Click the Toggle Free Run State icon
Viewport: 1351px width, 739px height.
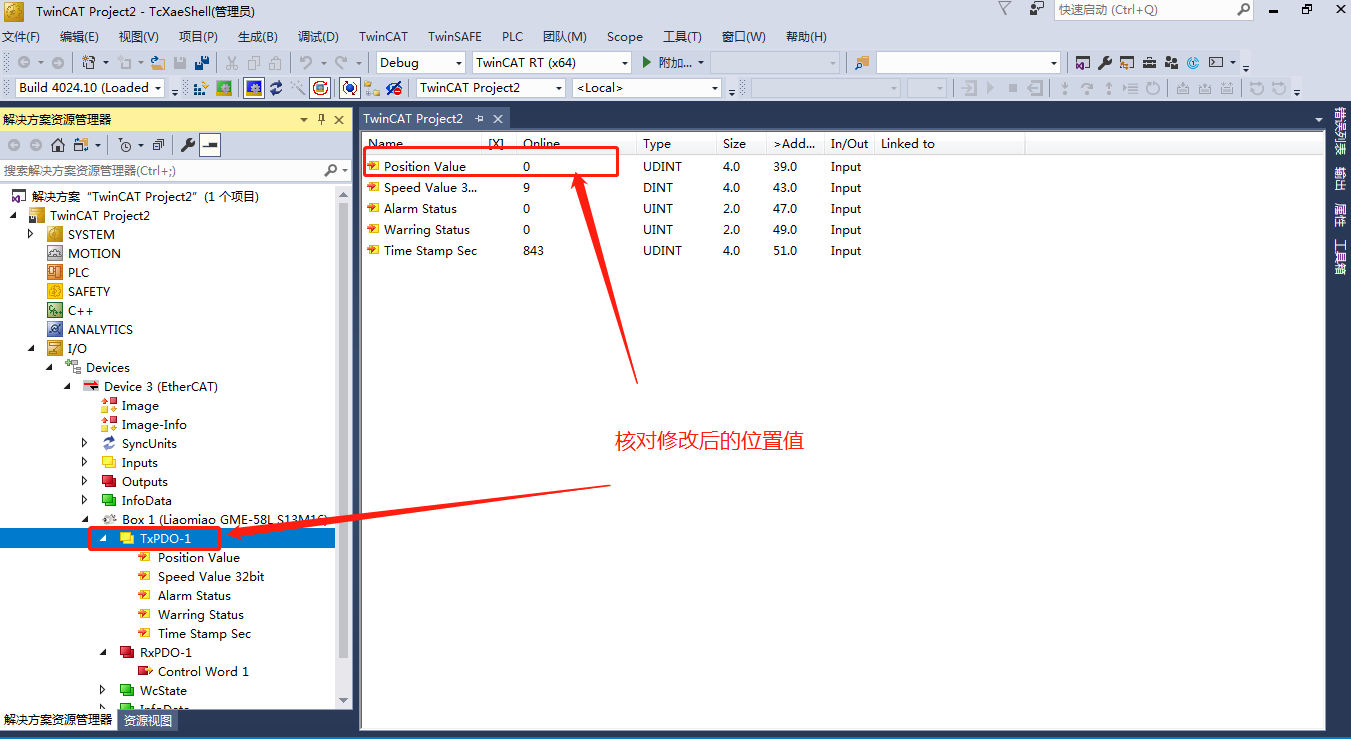320,88
